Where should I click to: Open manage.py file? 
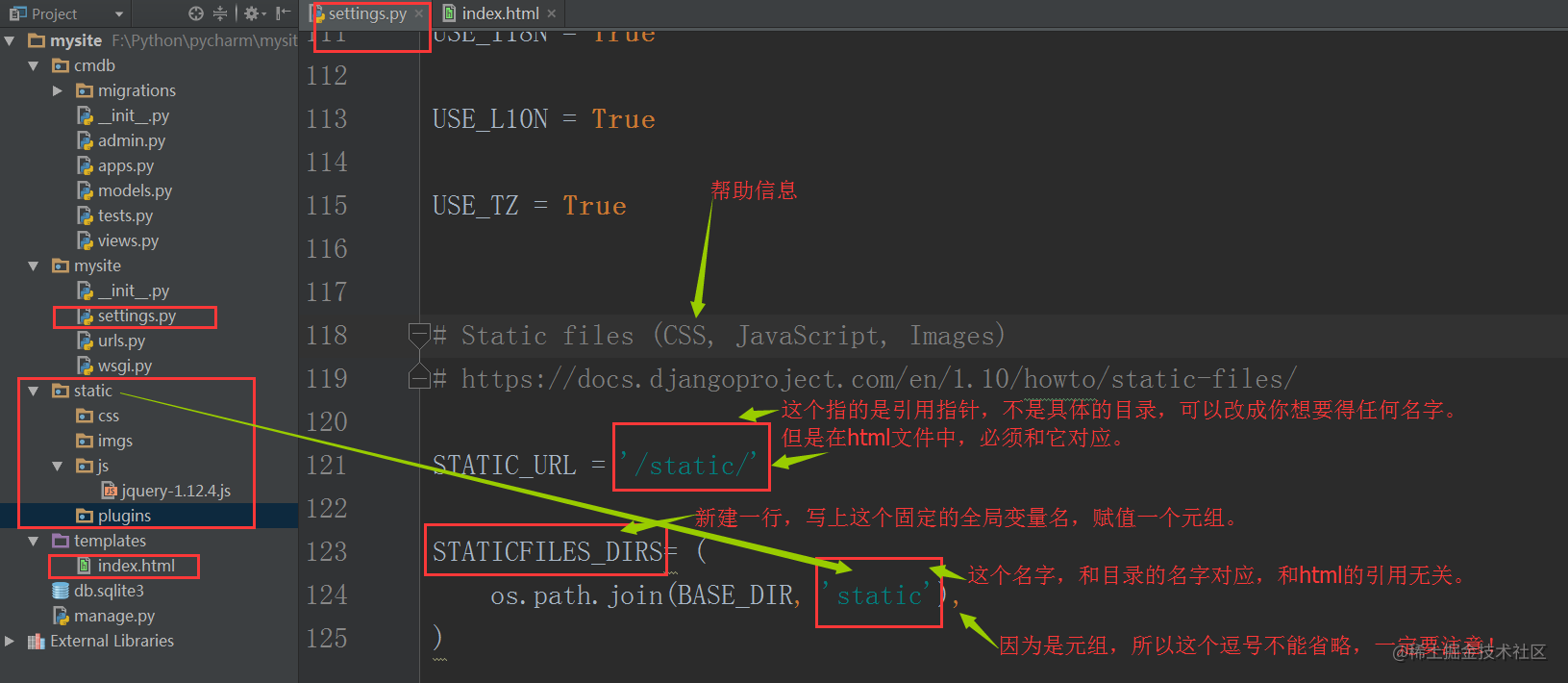click(x=114, y=616)
